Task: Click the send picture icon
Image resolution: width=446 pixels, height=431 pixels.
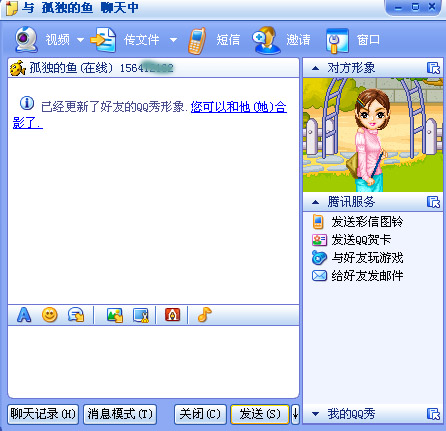Action: pos(115,315)
